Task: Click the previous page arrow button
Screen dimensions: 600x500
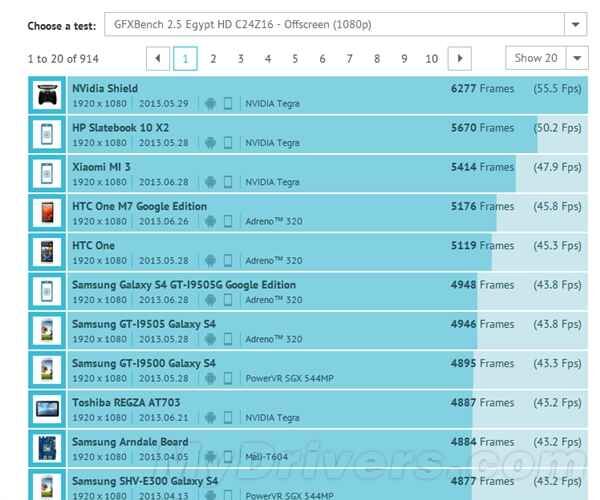Action: [x=158, y=59]
